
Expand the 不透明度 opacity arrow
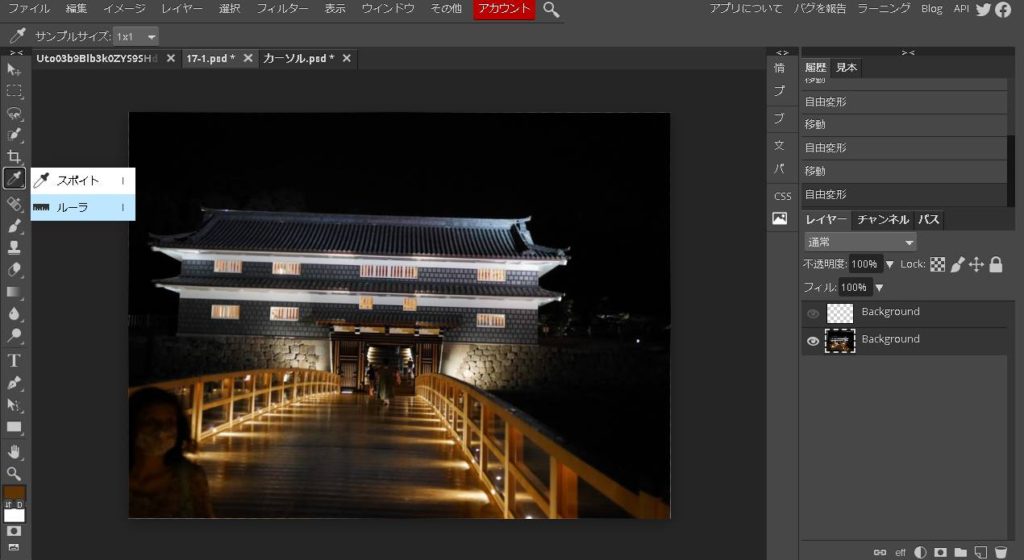(889, 265)
